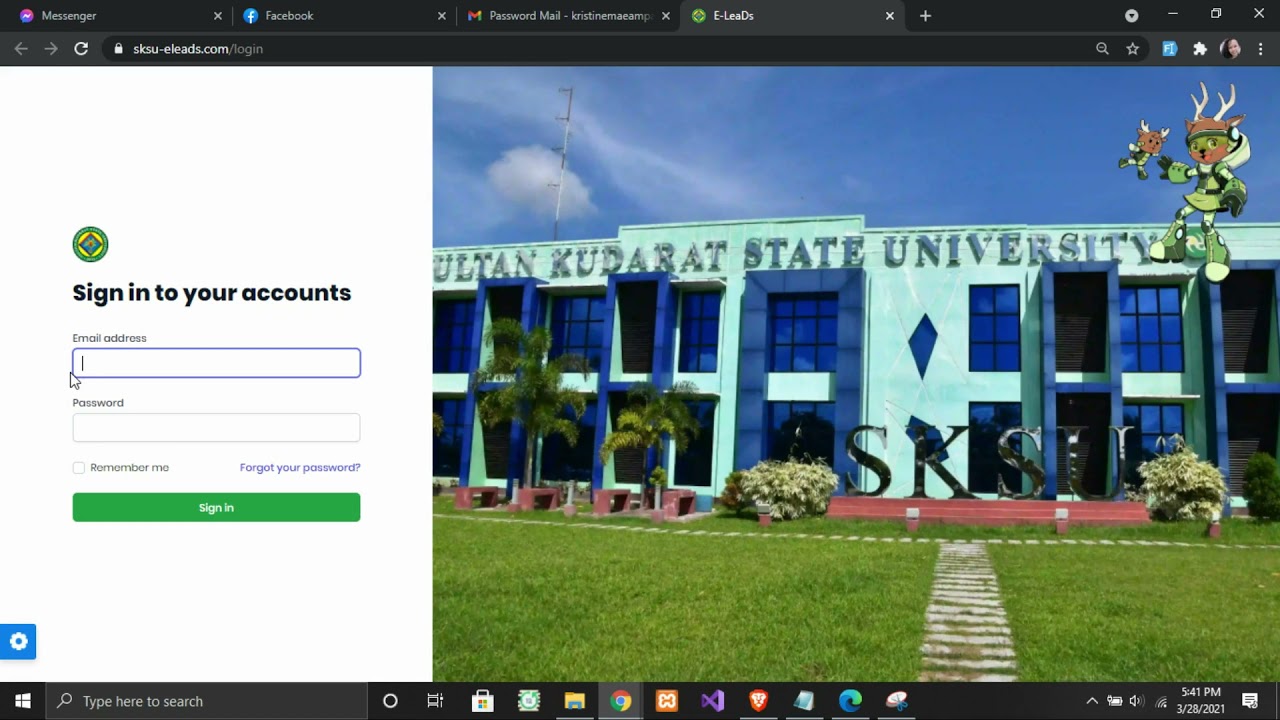Open the tab search dropdown arrow
Screen dimensions: 1280x720
(x=1131, y=16)
